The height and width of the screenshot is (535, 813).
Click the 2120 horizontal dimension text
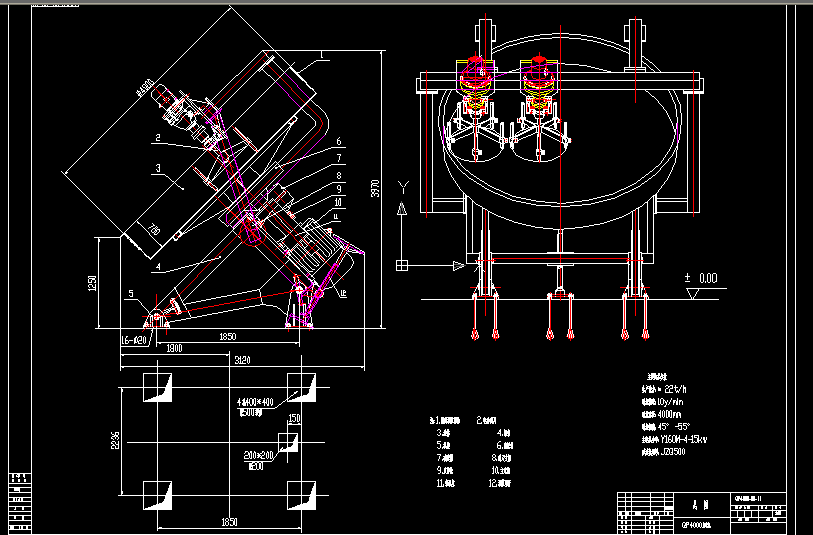point(241,359)
